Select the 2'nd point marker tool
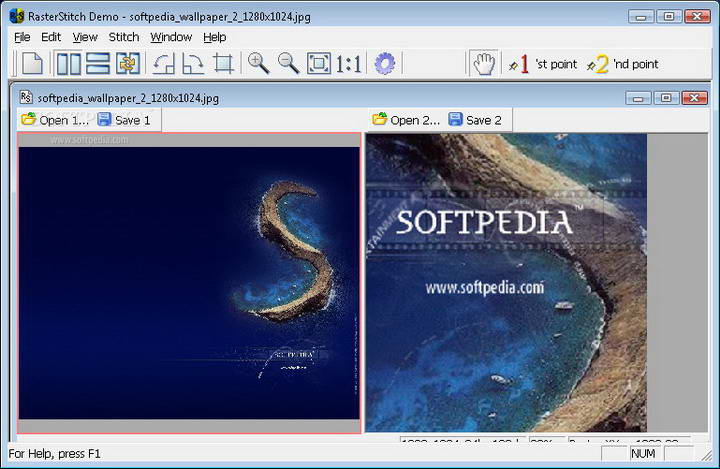Image resolution: width=720 pixels, height=469 pixels. pos(623,64)
